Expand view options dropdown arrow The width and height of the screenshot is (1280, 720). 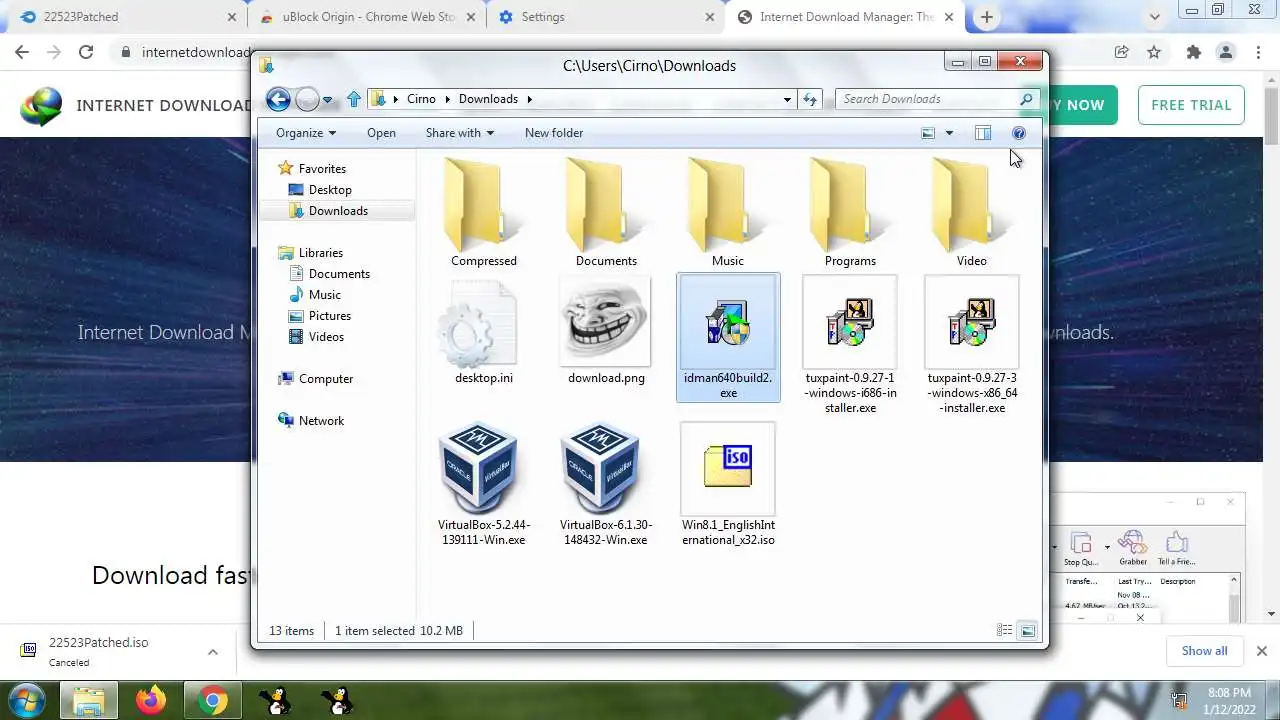click(x=949, y=133)
